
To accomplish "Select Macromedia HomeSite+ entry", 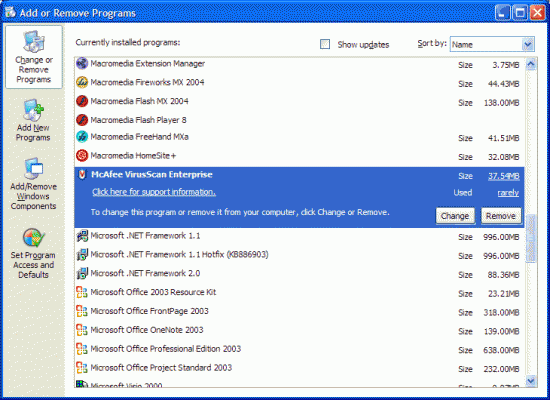I will click(300, 156).
